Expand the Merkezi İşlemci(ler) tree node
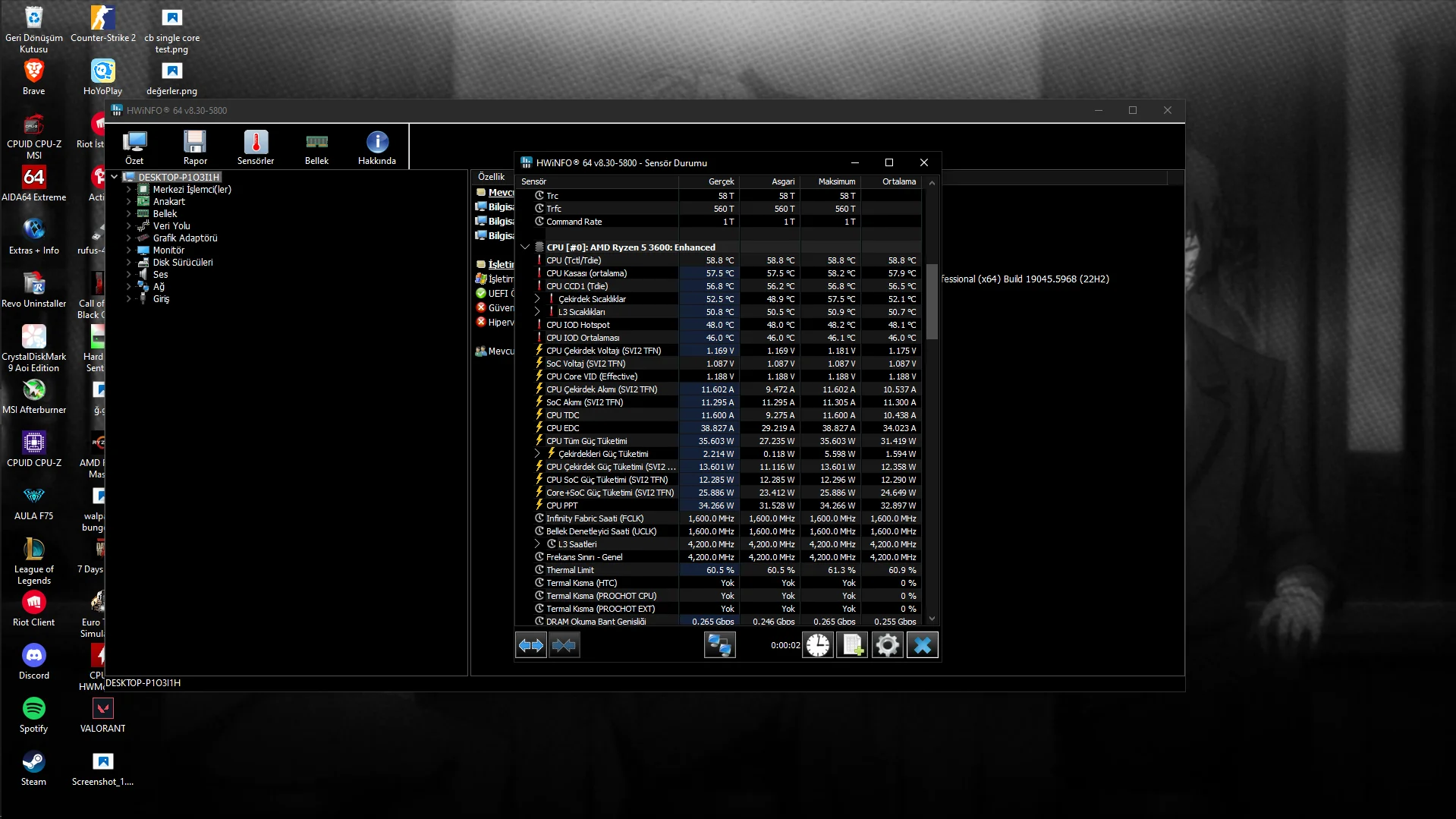This screenshot has height=819, width=1456. pyautogui.click(x=129, y=190)
